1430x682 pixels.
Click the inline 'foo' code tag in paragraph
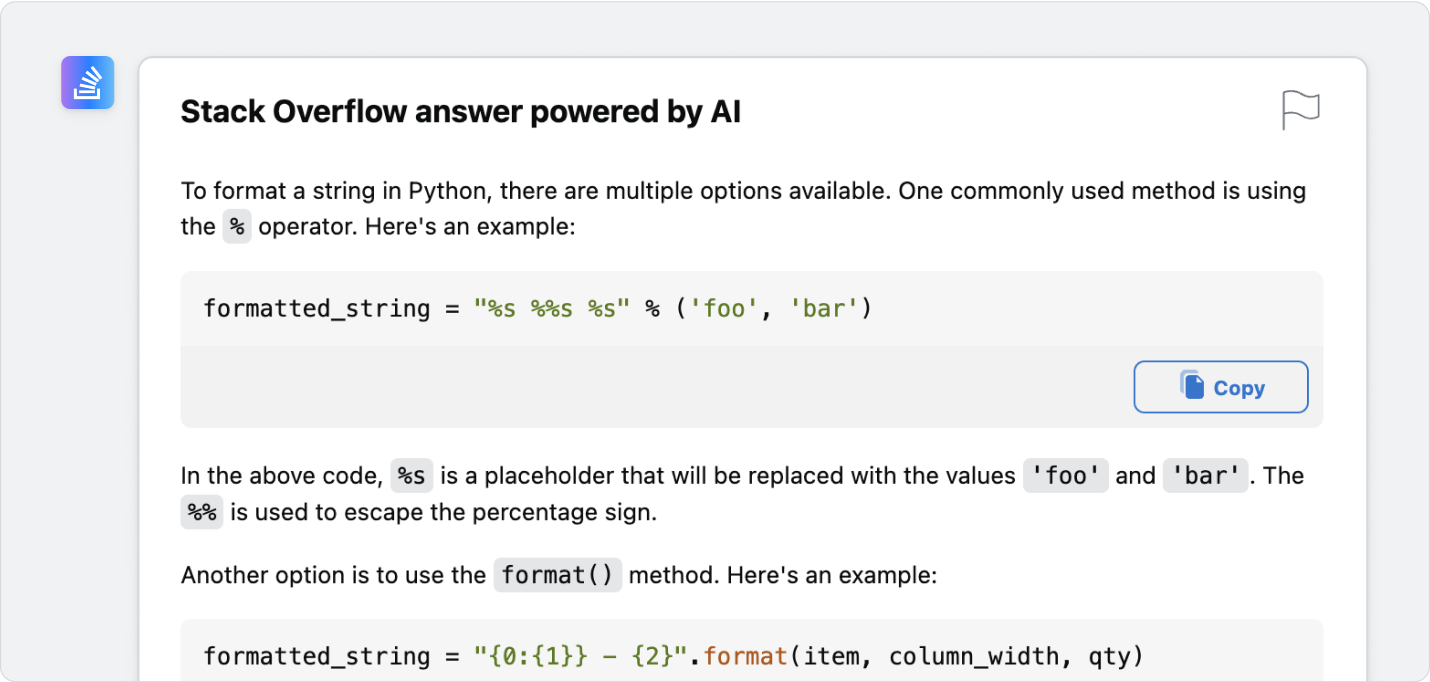(x=1066, y=476)
